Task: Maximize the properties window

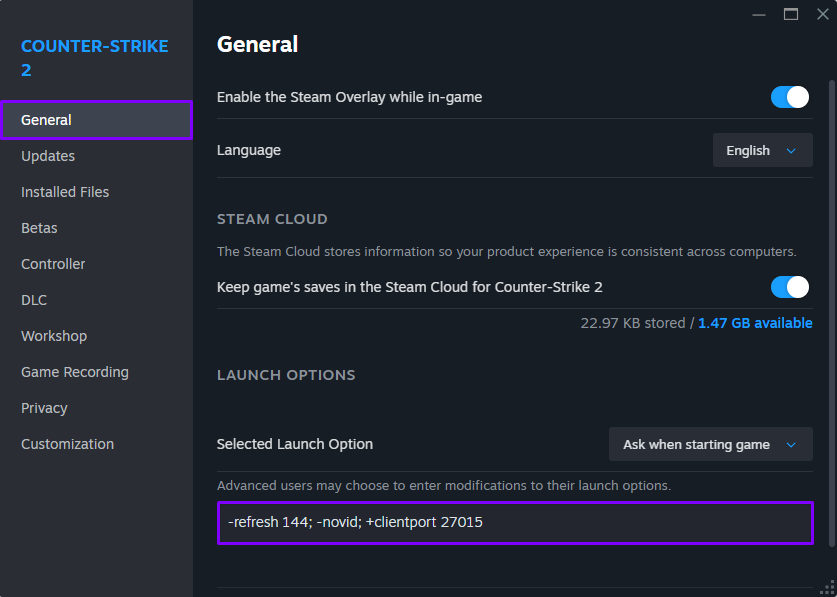Action: [x=791, y=14]
